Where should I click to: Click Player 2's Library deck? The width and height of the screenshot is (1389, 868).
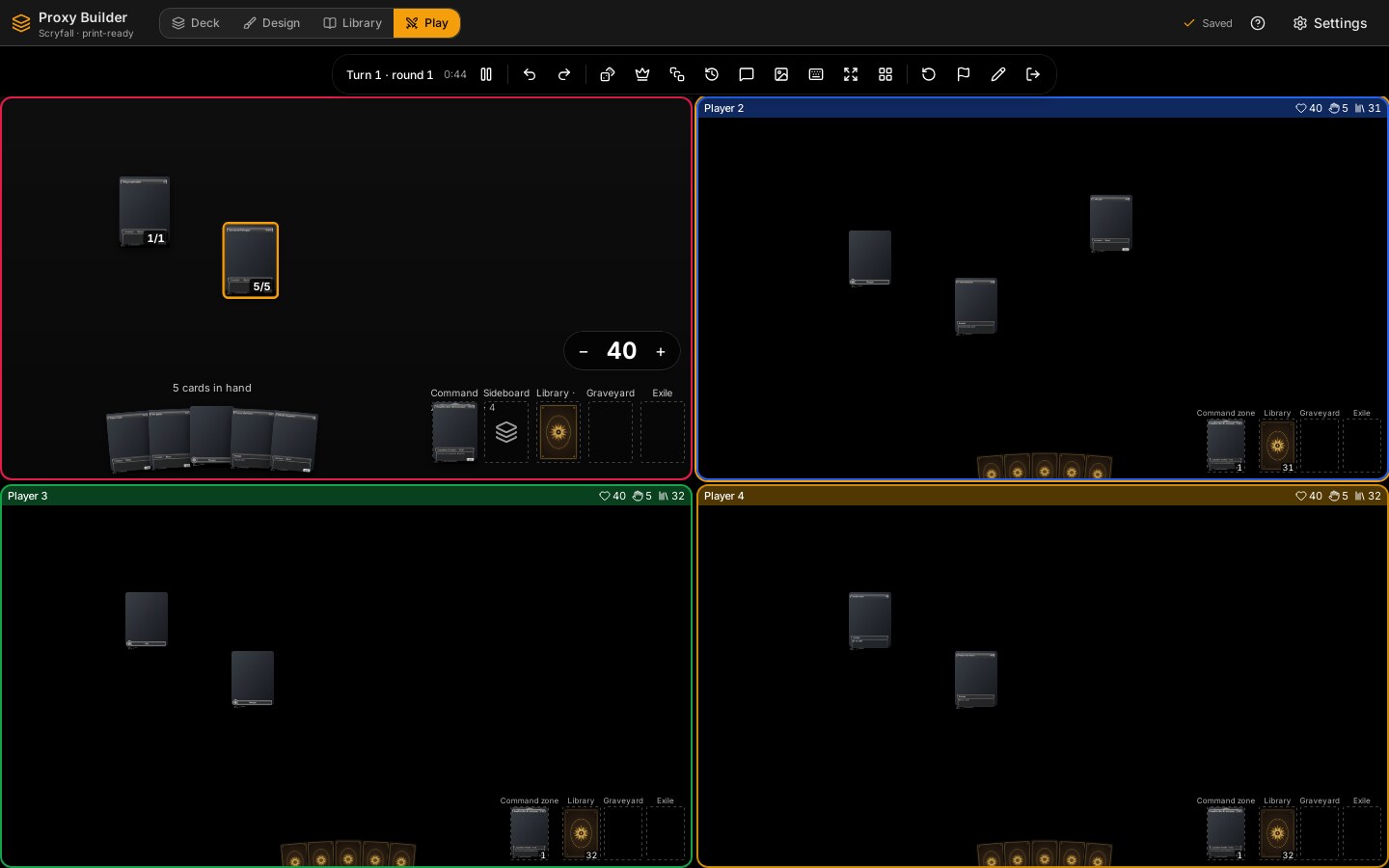point(1277,446)
